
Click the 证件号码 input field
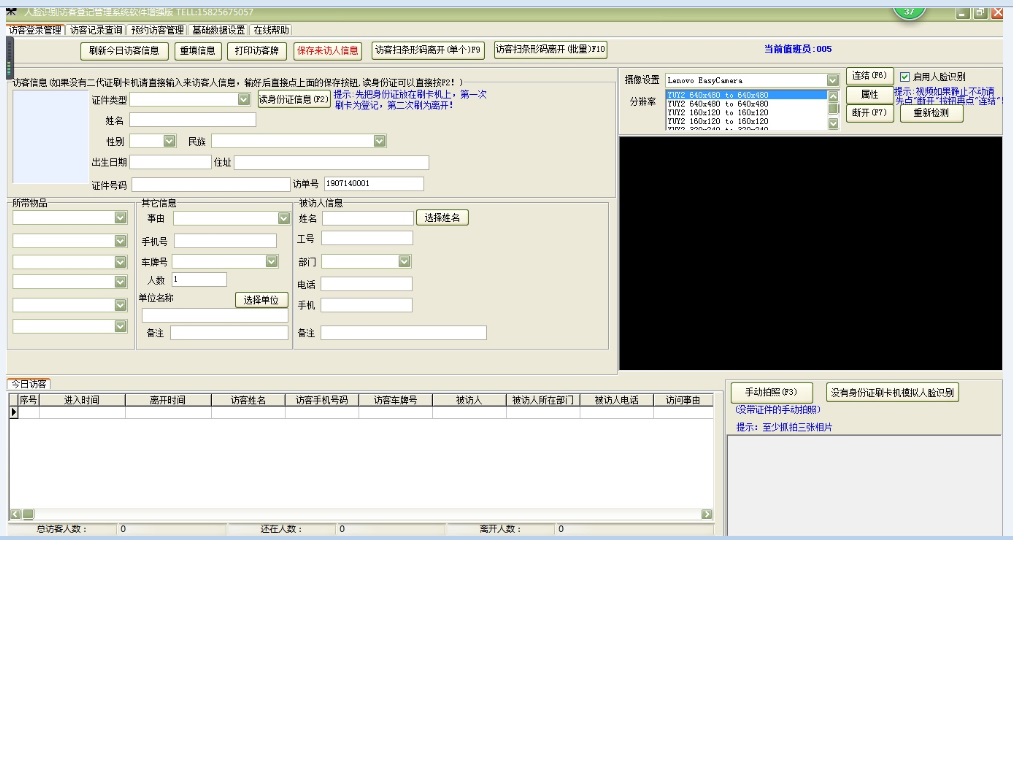[x=211, y=185]
